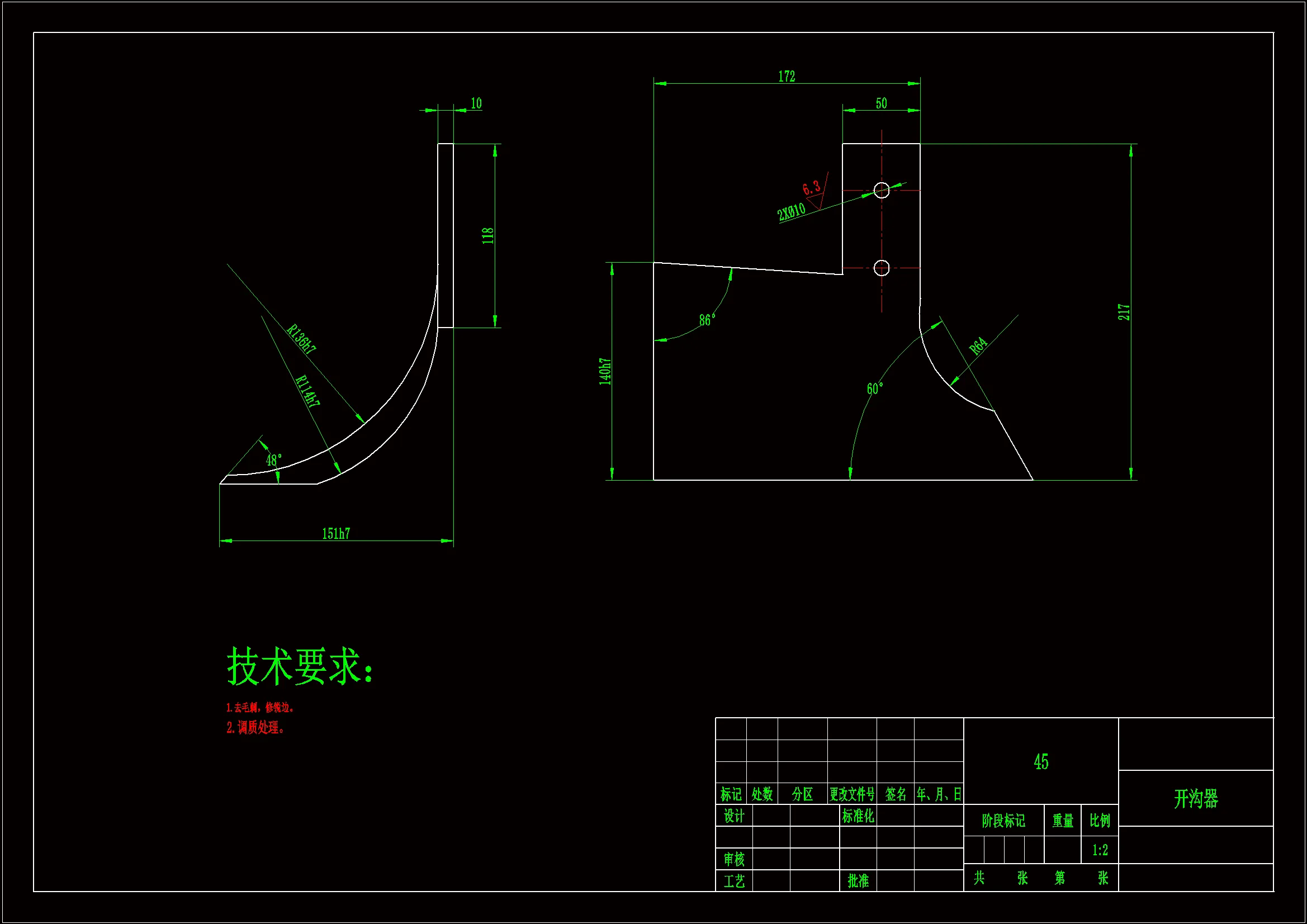
Task: Click the R136h7 radius annotation
Action: (x=301, y=339)
